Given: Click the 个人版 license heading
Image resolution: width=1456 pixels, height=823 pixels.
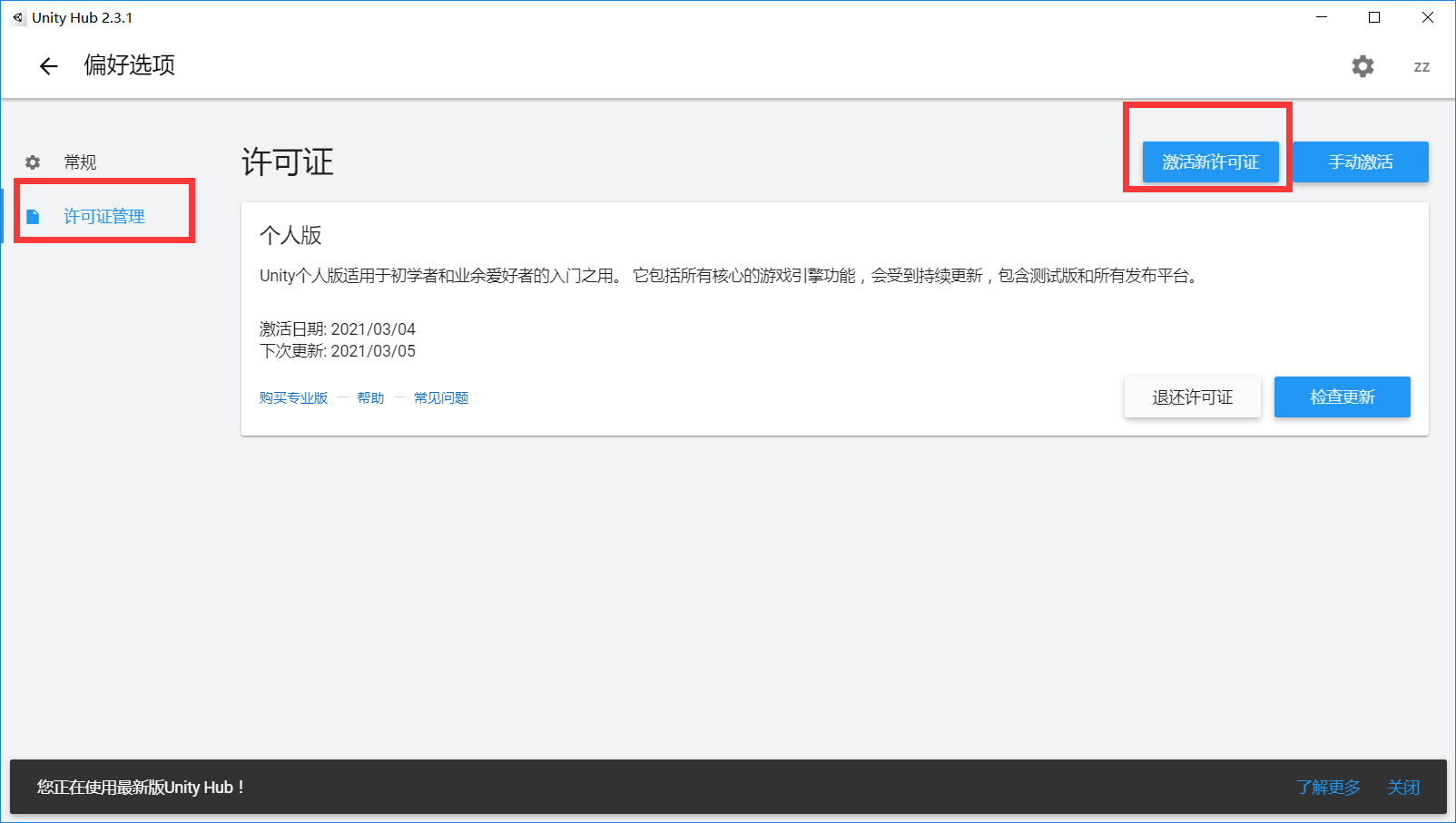Looking at the screenshot, I should [290, 235].
